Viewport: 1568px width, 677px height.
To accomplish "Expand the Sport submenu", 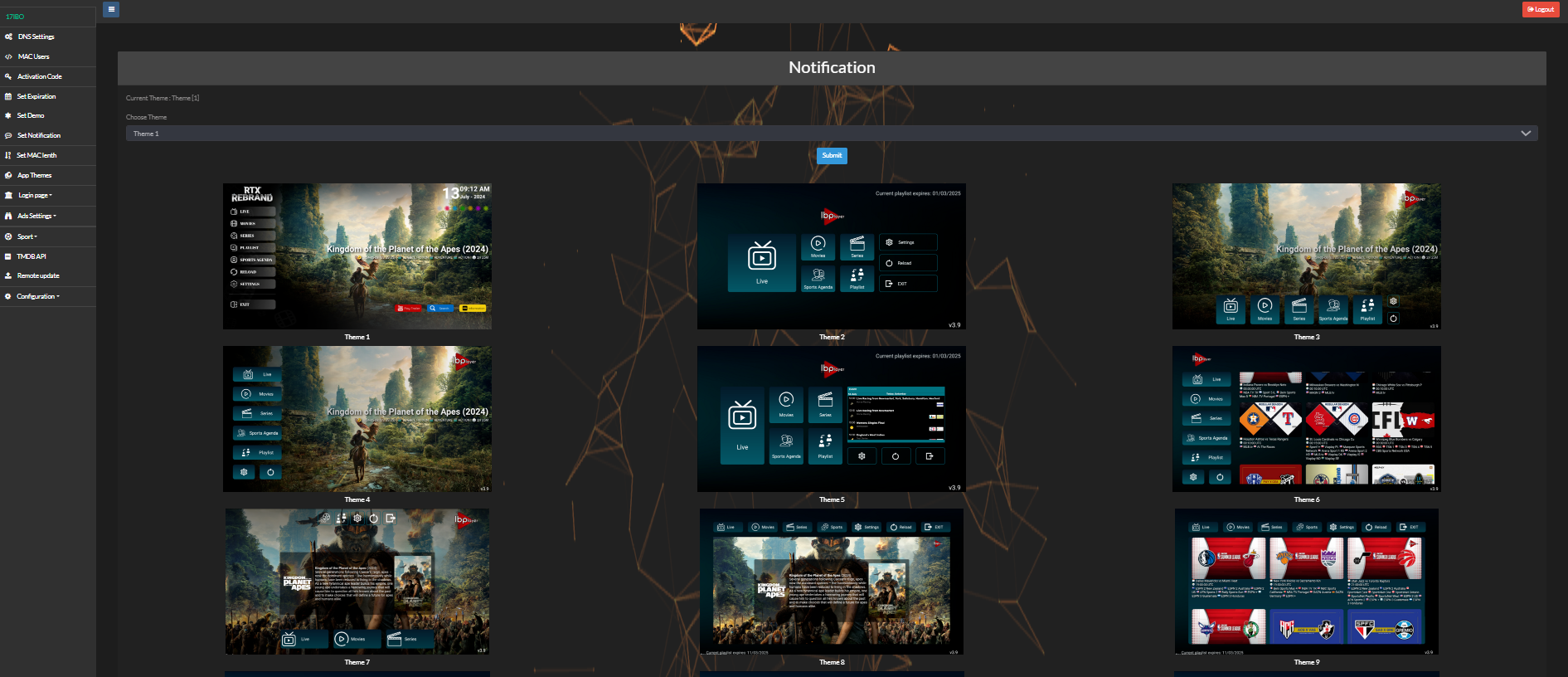I will pyautogui.click(x=27, y=236).
